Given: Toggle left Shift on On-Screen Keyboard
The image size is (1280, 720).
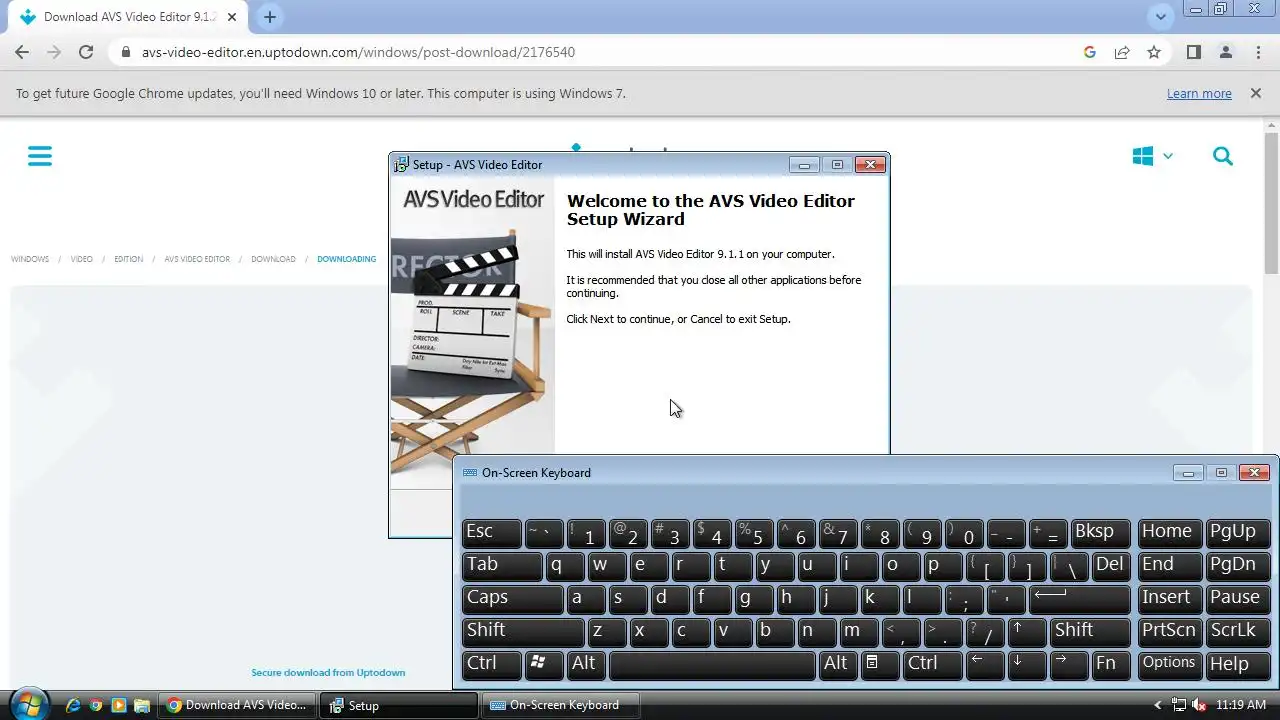Looking at the screenshot, I should coord(523,632).
